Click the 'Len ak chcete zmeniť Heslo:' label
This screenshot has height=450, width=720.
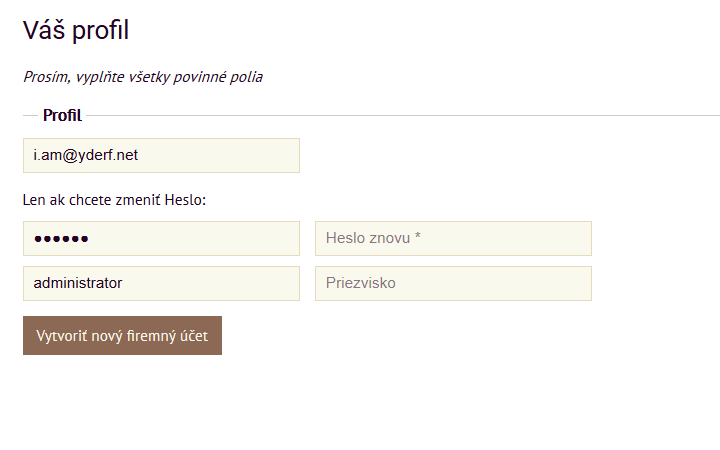tap(114, 200)
